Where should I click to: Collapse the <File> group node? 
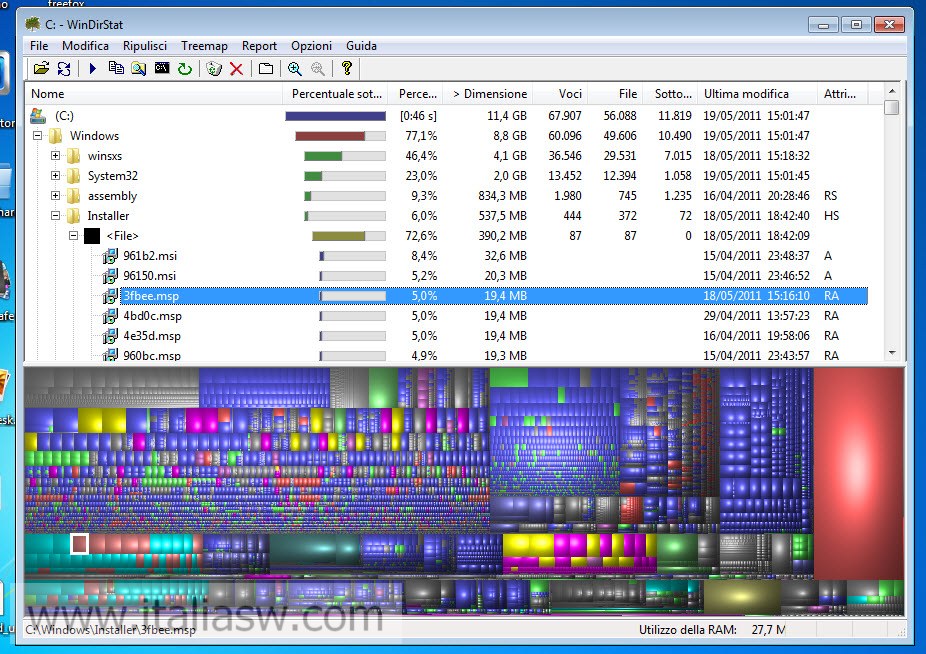pyautogui.click(x=73, y=236)
